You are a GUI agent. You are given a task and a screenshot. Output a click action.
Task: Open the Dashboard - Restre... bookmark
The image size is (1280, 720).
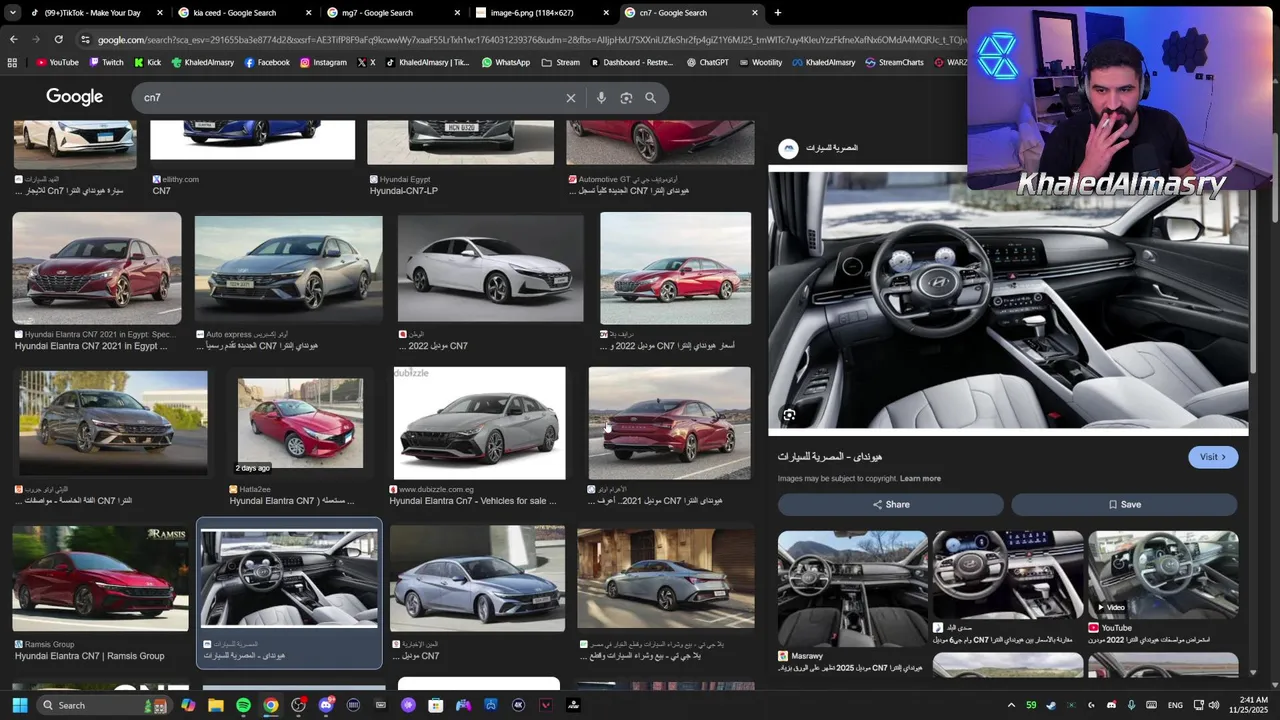click(x=632, y=62)
